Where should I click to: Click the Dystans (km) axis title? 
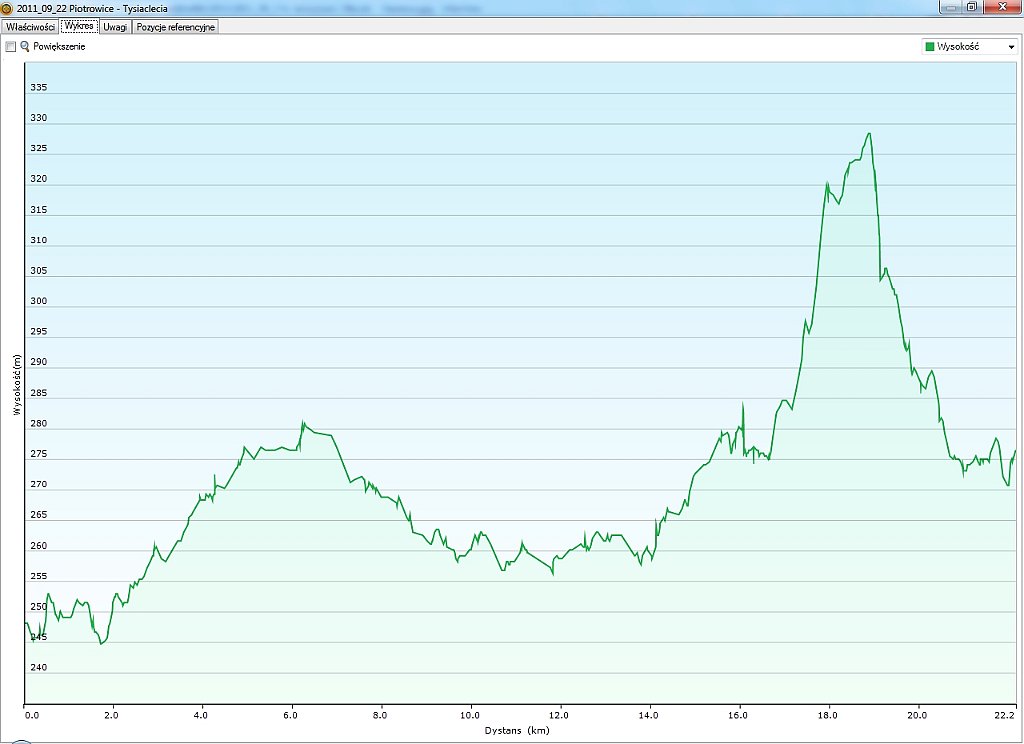point(518,731)
